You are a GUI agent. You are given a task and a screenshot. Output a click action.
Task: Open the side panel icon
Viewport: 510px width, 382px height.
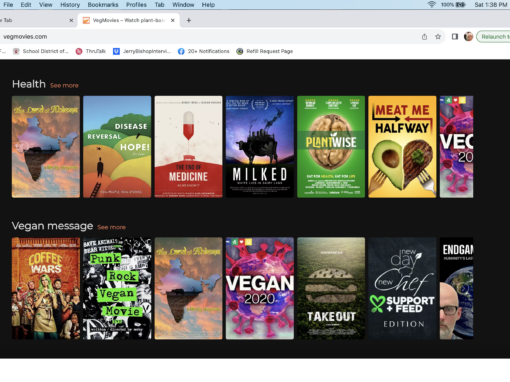(x=455, y=37)
